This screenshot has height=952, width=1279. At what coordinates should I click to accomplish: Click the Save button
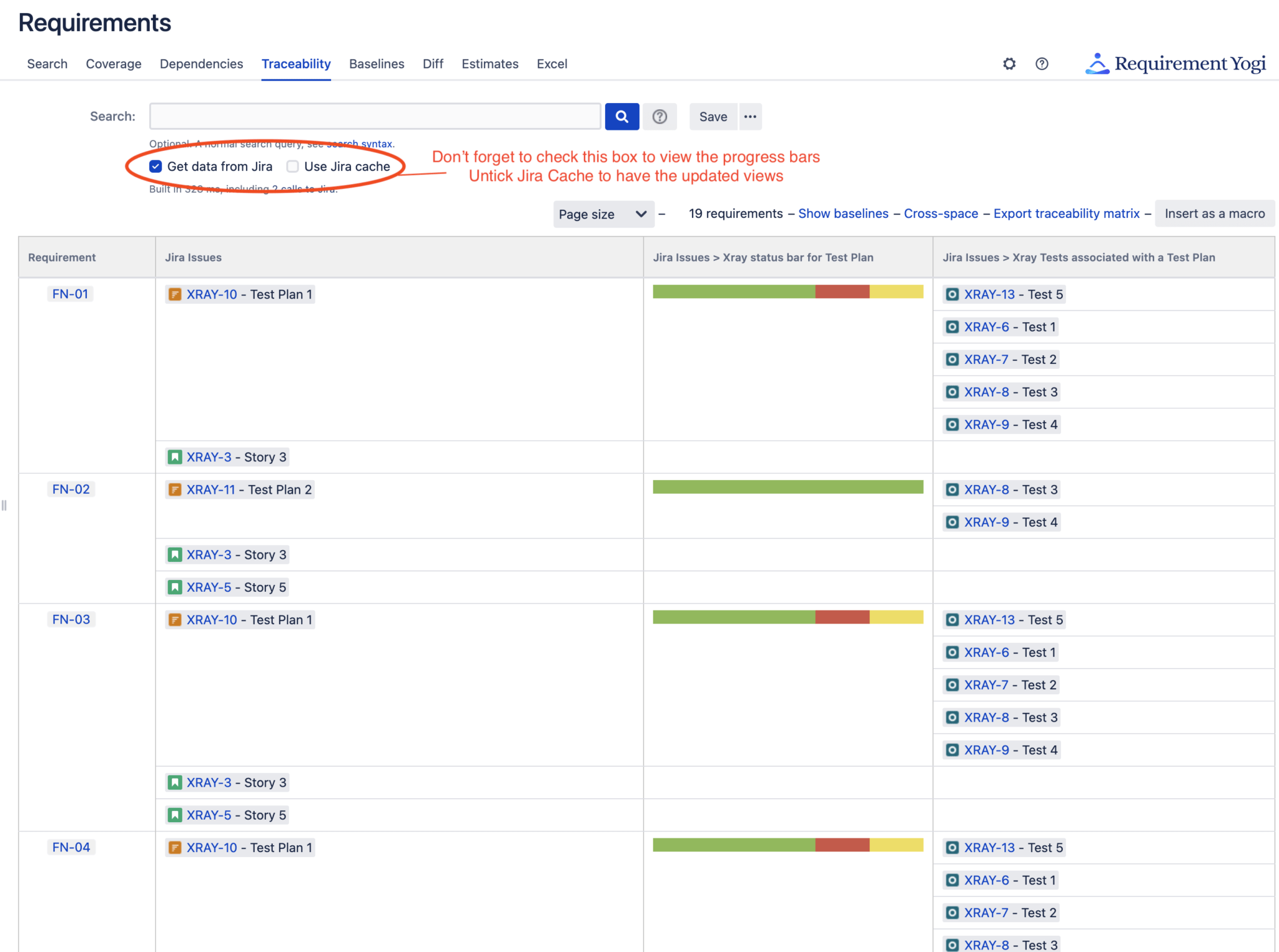pos(713,116)
